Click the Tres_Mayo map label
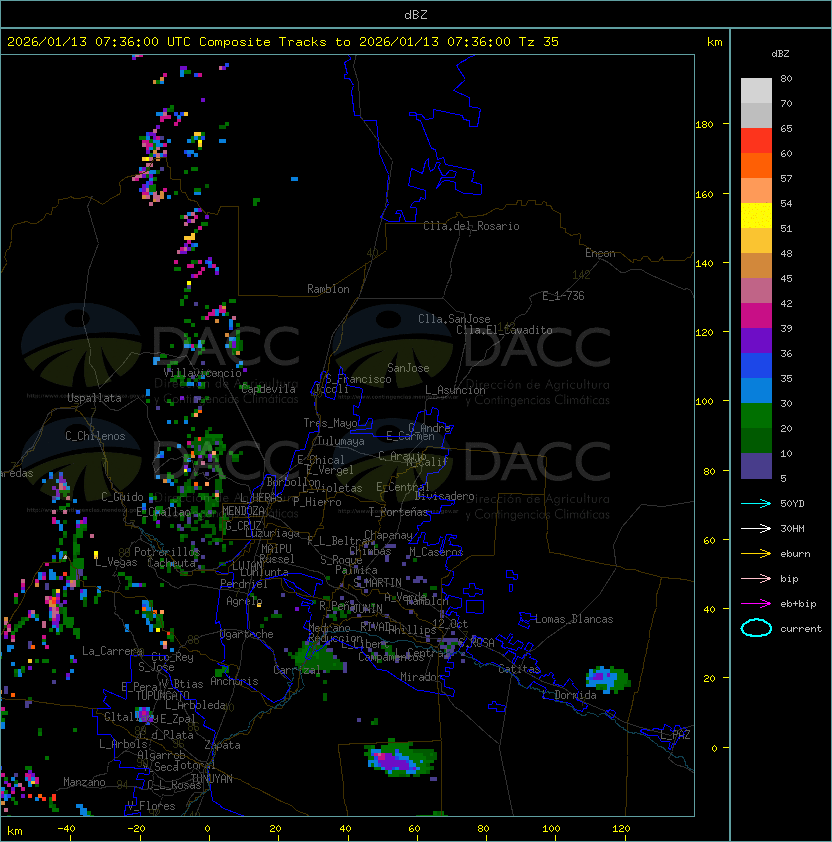Screen dimensions: 832x842 (x=330, y=423)
